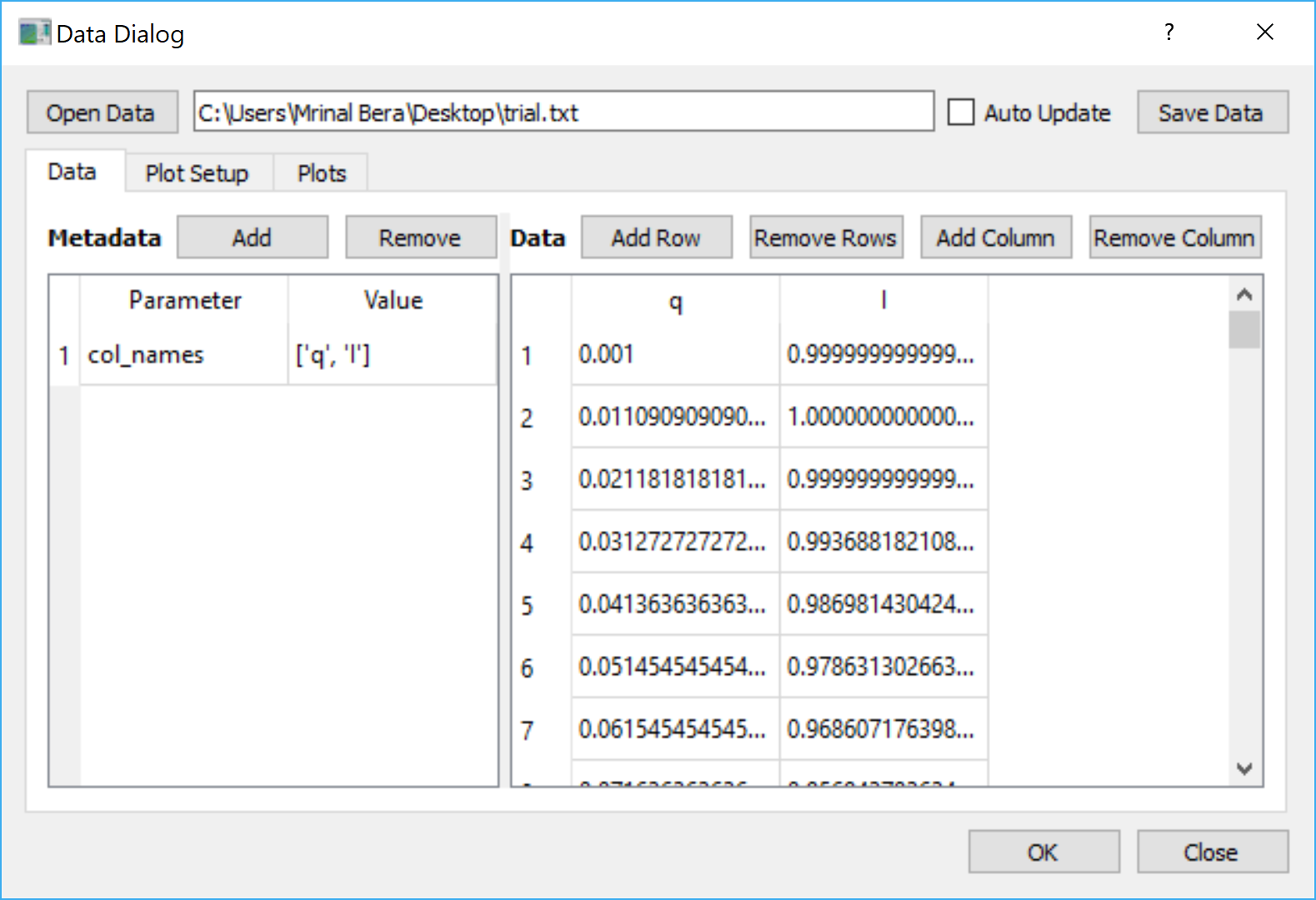
Task: Select the q column header
Action: click(x=675, y=300)
